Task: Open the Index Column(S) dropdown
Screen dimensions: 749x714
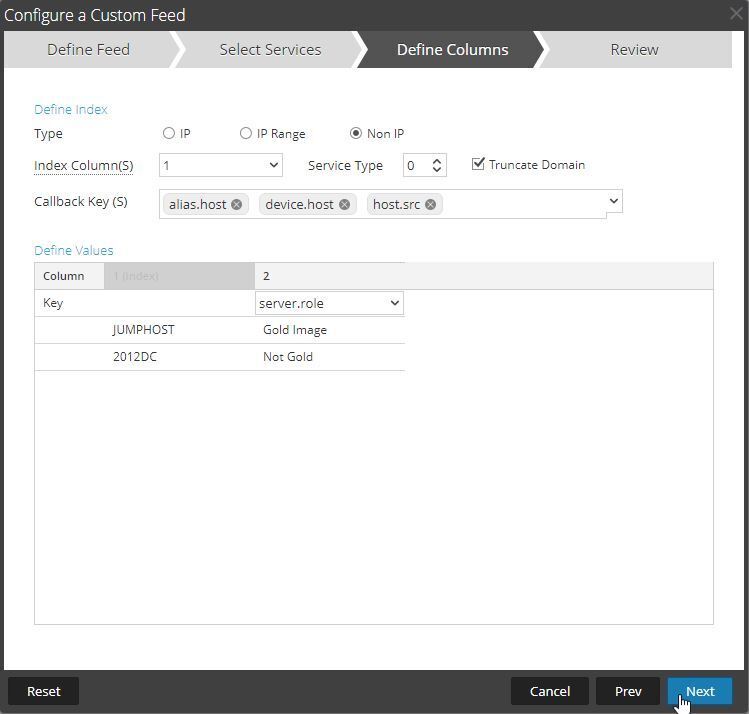Action: [x=220, y=165]
